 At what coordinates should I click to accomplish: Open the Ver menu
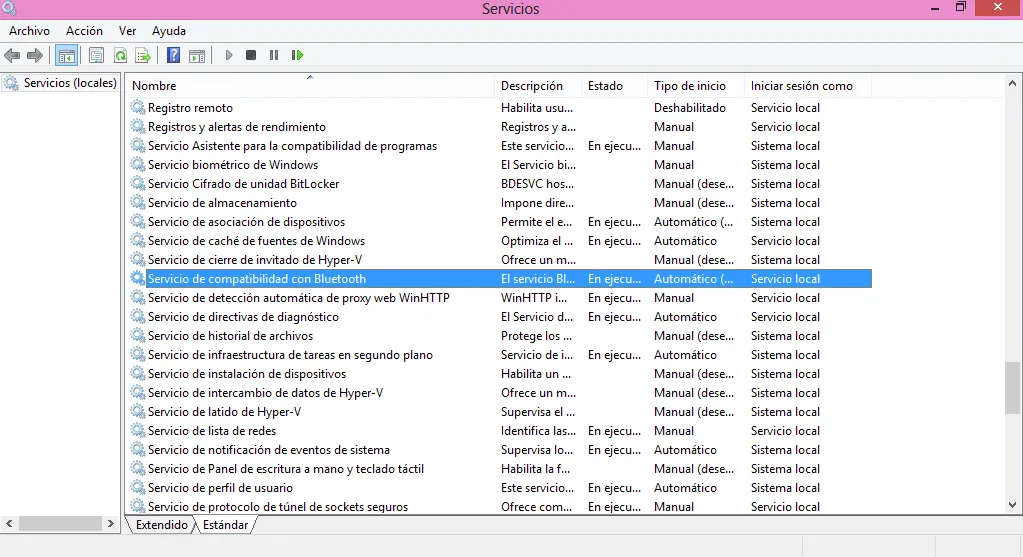(127, 31)
